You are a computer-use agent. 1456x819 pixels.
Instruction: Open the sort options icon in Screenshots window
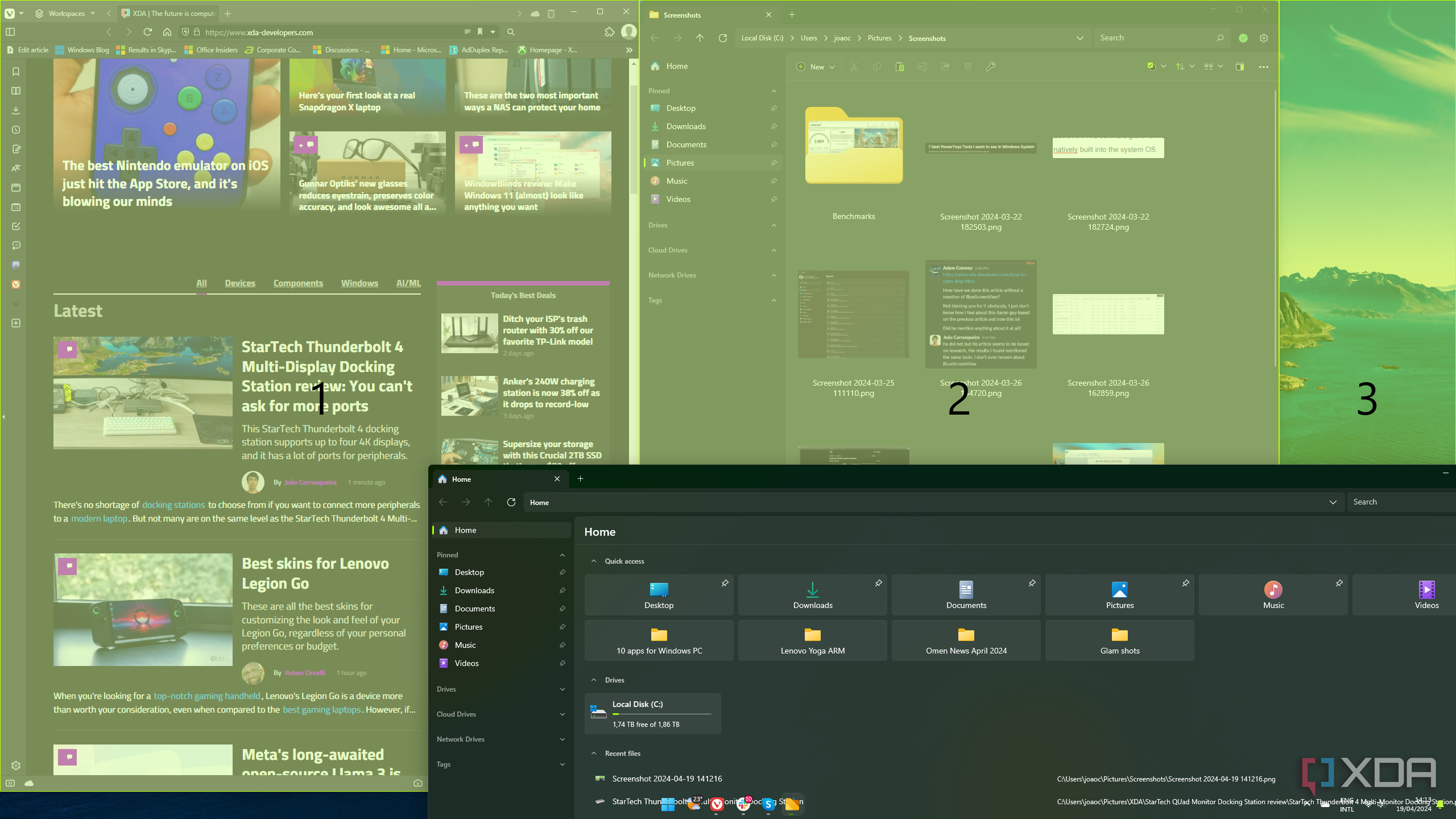pos(1180,67)
